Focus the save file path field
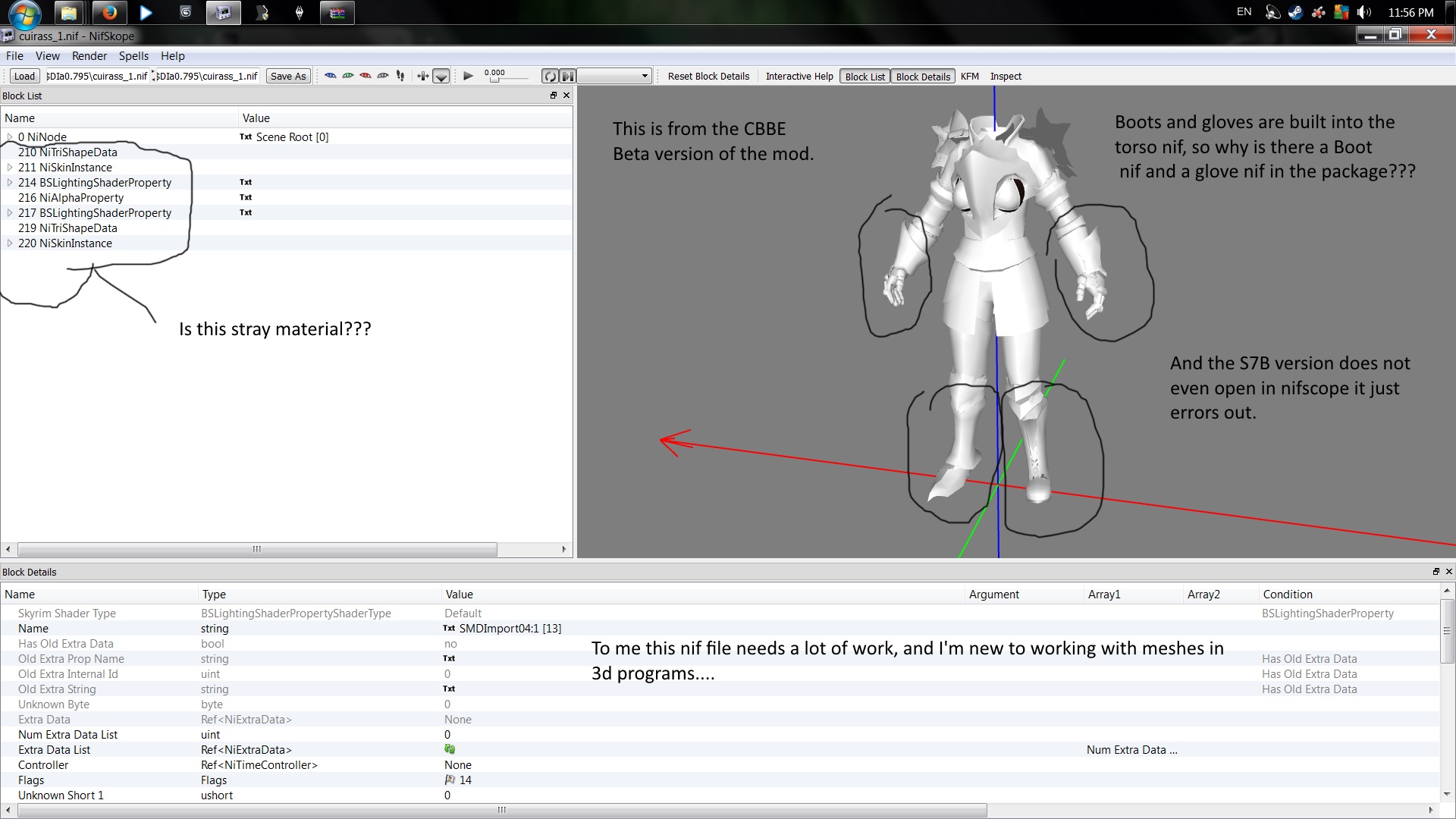The image size is (1456, 819). 207,76
